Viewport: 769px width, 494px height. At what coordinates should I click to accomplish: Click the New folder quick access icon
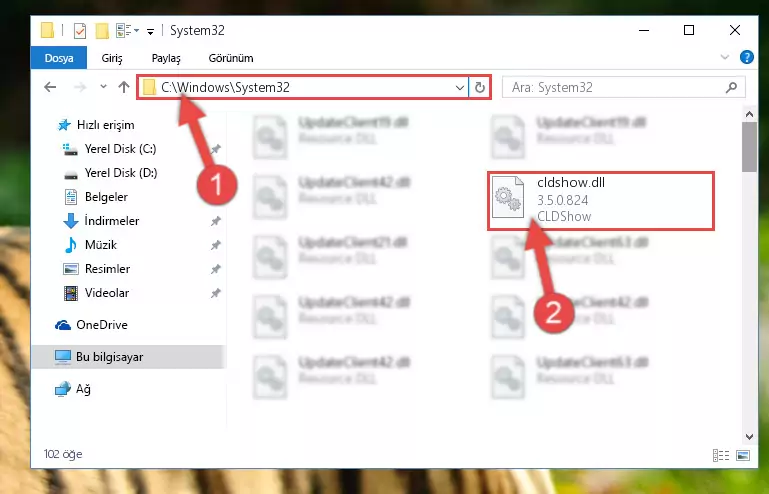tap(102, 31)
